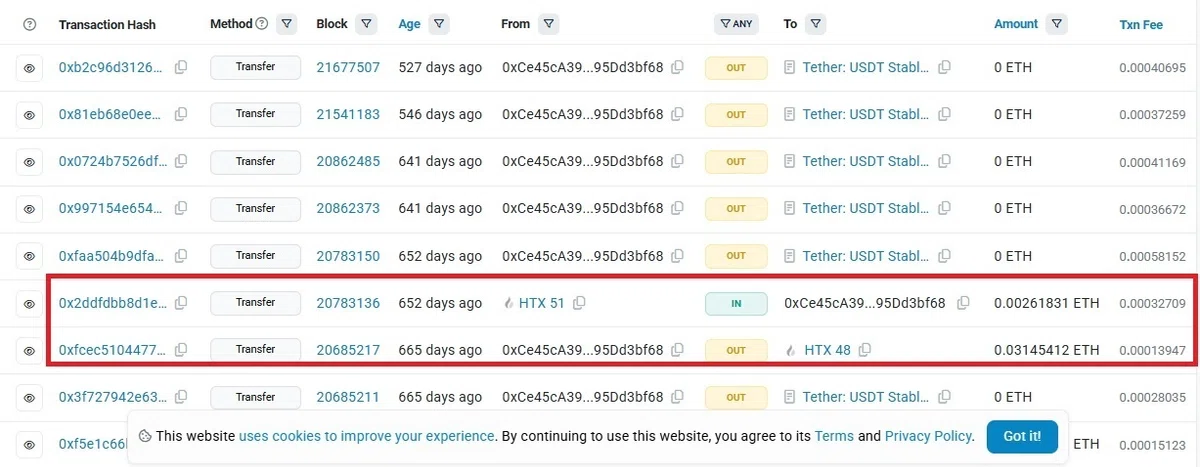This screenshot has height=467, width=1200.
Task: Open the HTX 48 address page
Action: tap(828, 349)
